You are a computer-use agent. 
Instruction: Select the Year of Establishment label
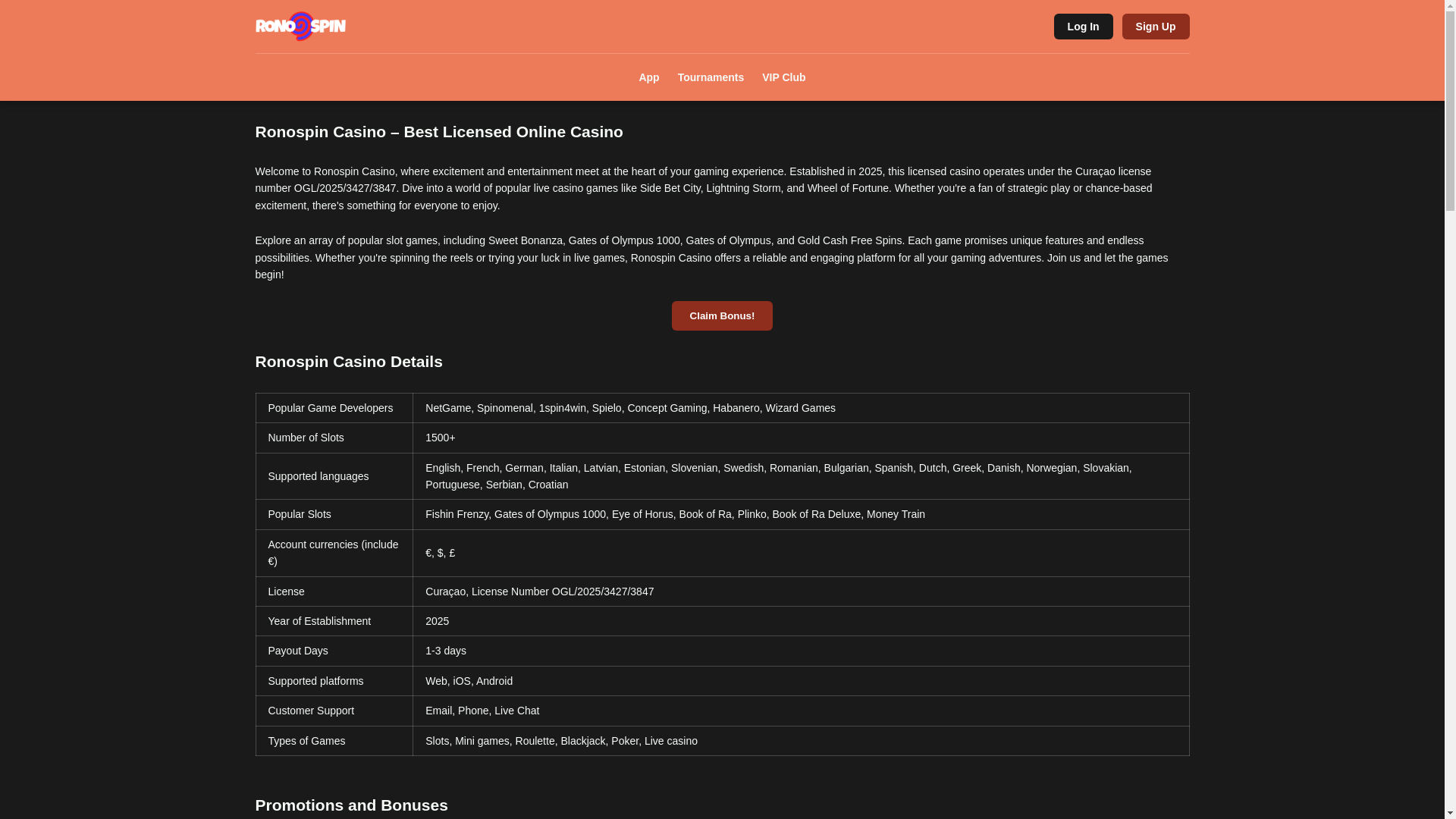tap(334, 621)
